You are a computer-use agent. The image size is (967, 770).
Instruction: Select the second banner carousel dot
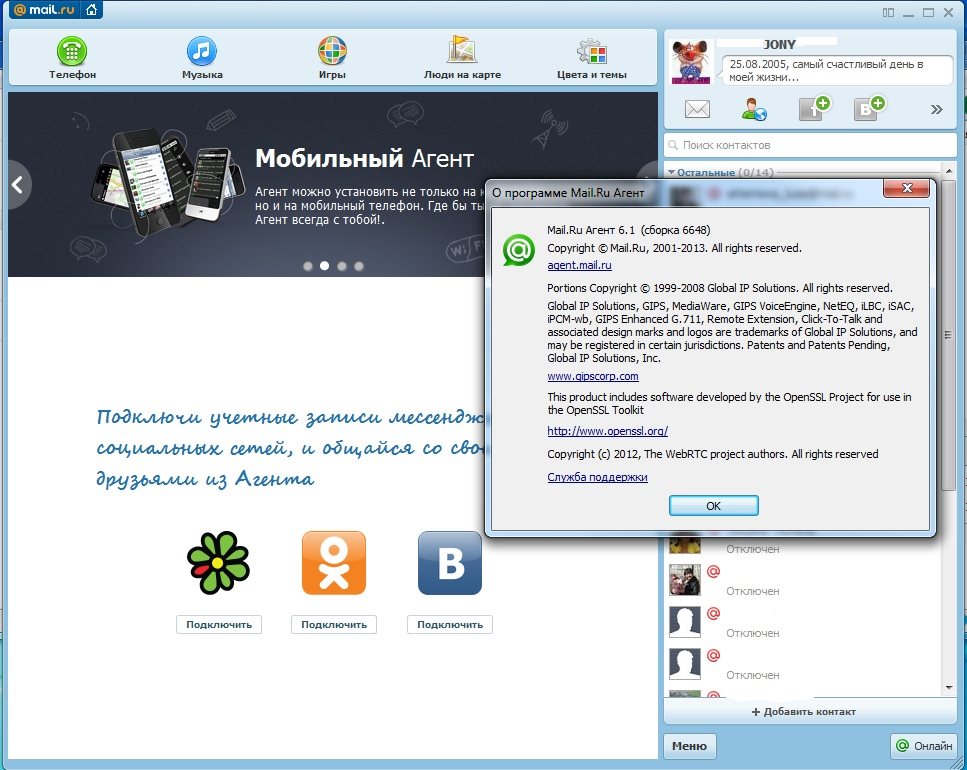(324, 266)
